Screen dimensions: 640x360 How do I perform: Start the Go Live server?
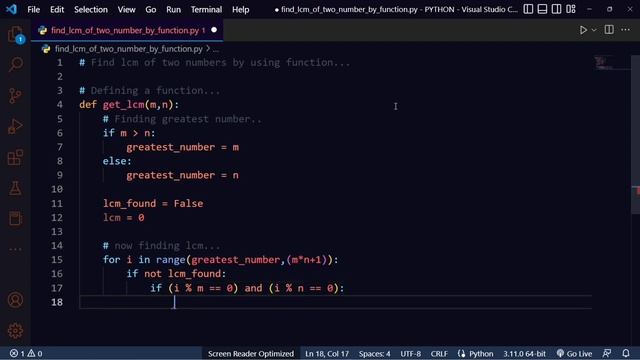coord(574,353)
